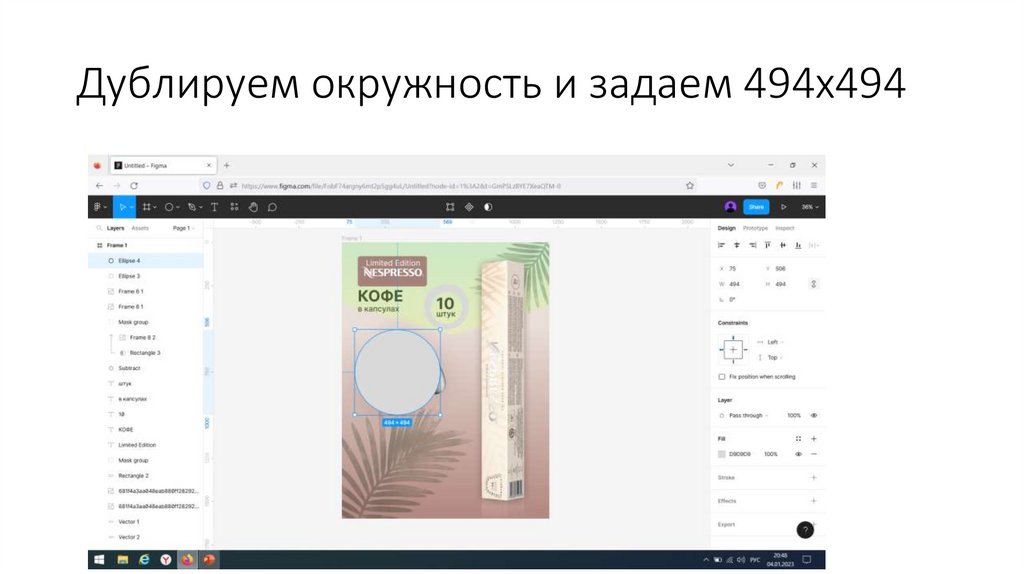Click the Create component icon
The height and width of the screenshot is (574, 1024).
tap(450, 207)
